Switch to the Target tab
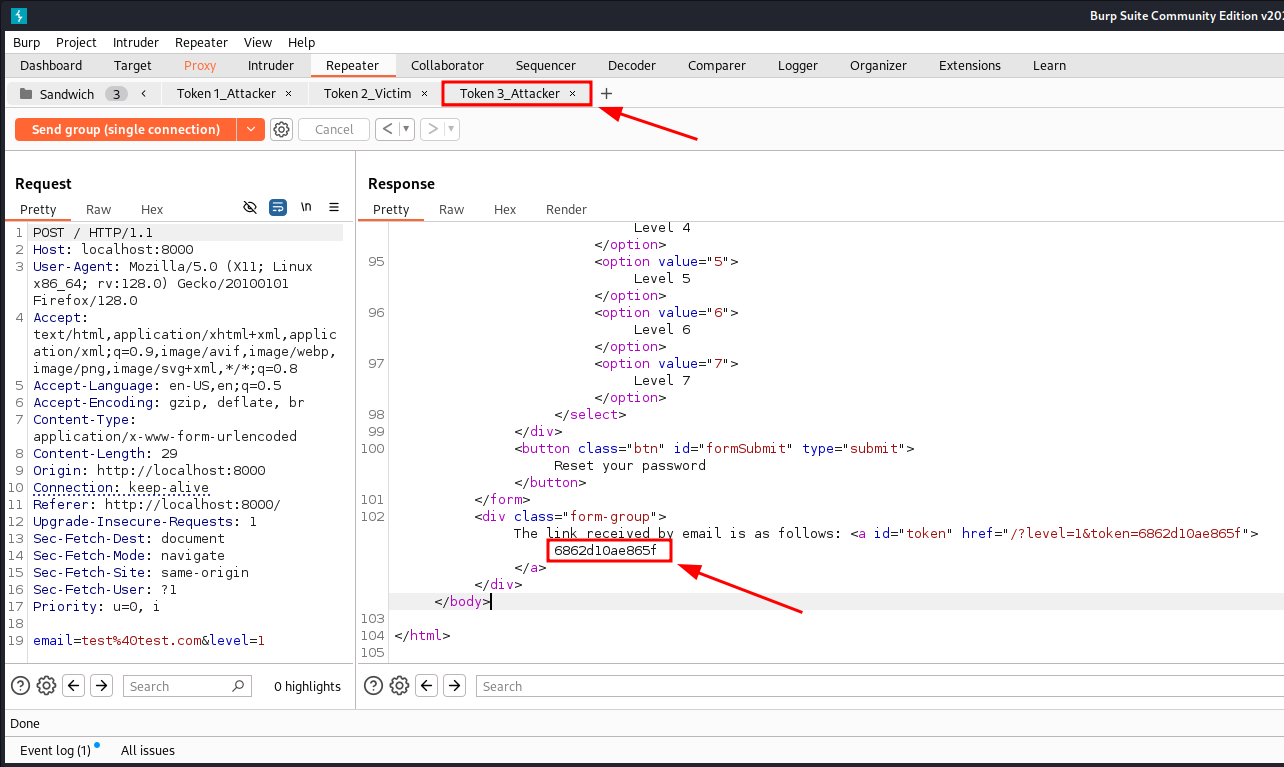Viewport: 1284px width, 767px height. 133,66
